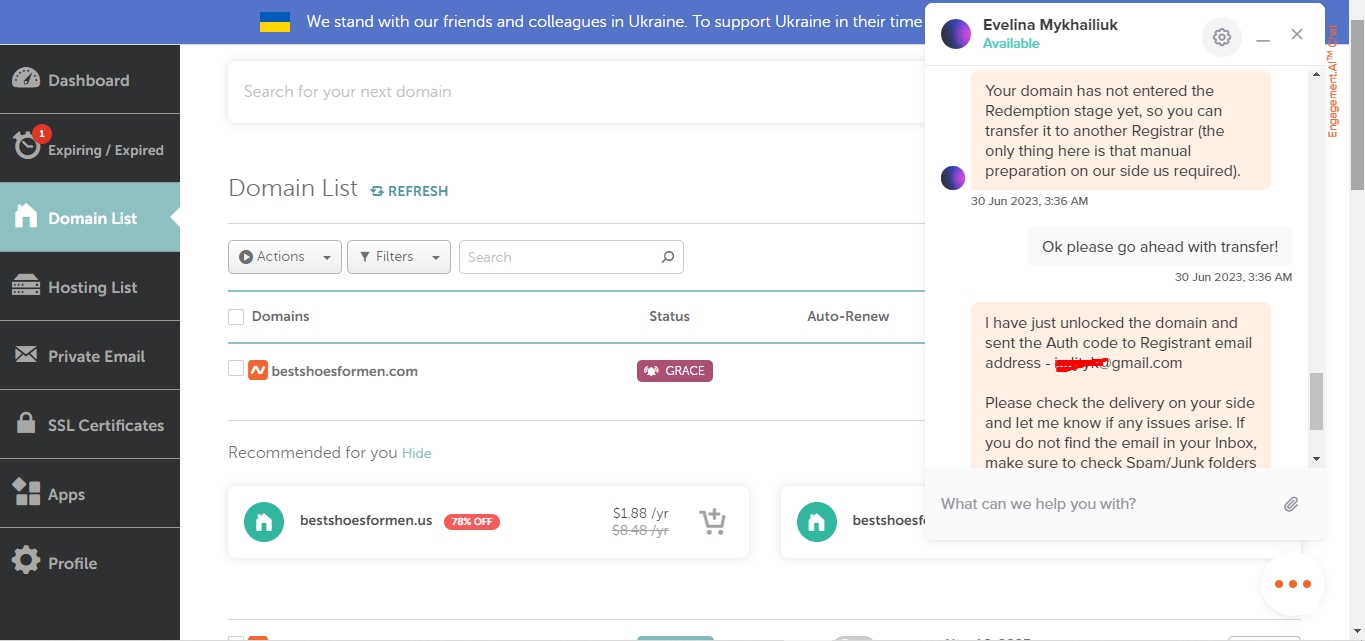1365x641 pixels.
Task: Open the Filters dropdown
Action: (398, 257)
